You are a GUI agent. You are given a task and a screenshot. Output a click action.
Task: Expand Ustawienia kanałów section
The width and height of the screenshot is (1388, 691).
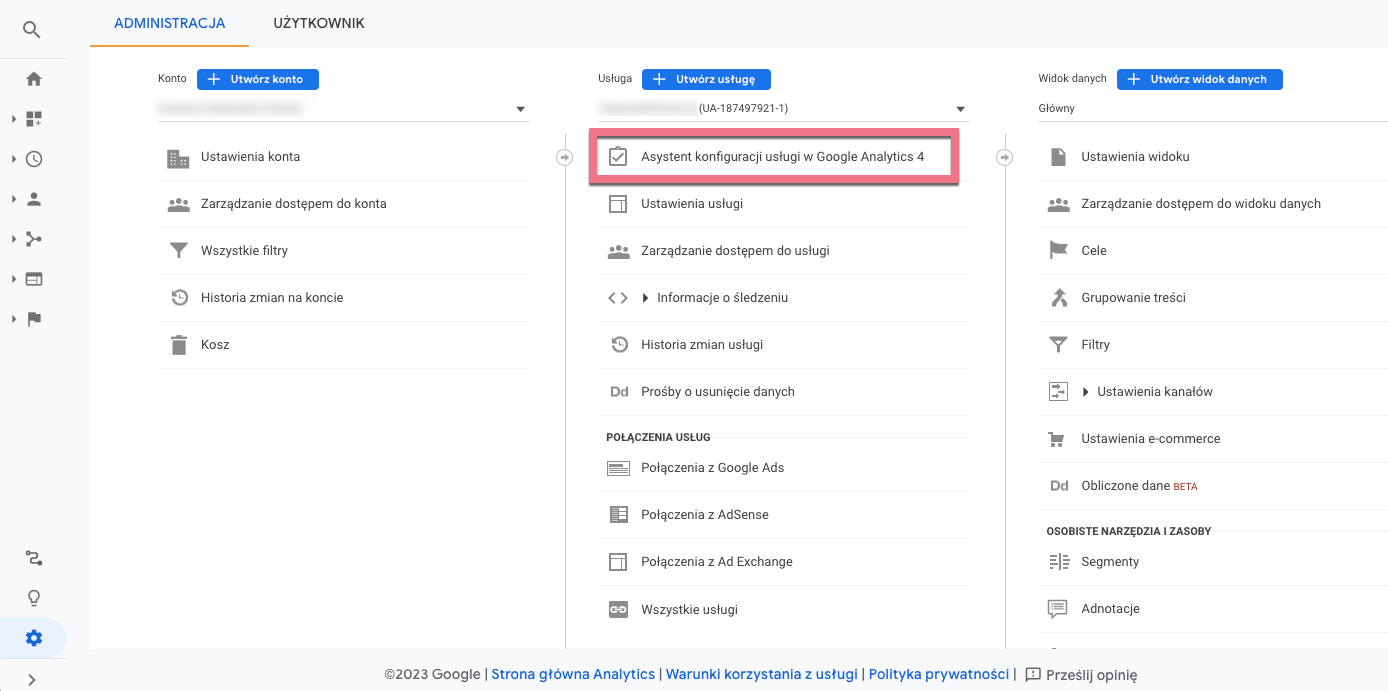pyautogui.click(x=1154, y=392)
